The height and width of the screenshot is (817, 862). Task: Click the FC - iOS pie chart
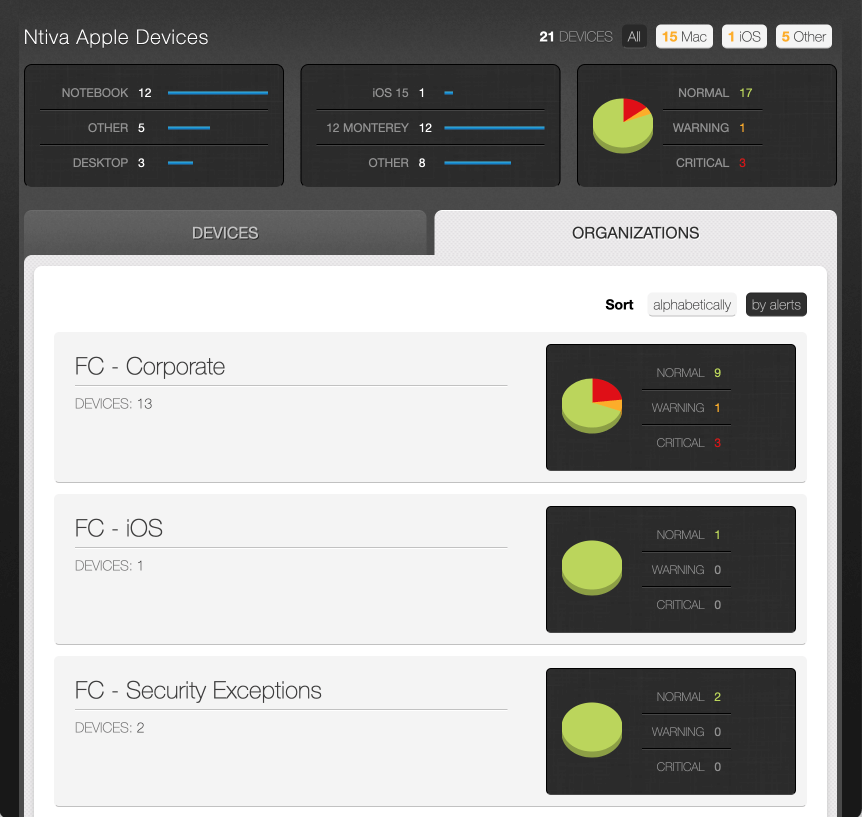592,567
